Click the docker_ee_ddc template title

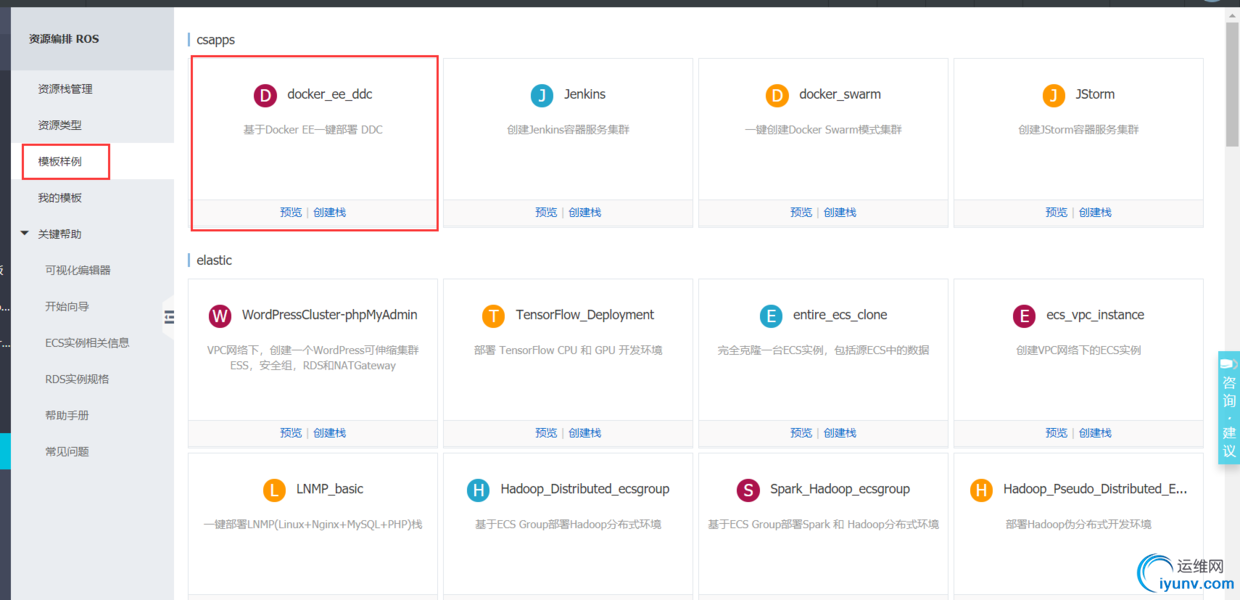[330, 94]
